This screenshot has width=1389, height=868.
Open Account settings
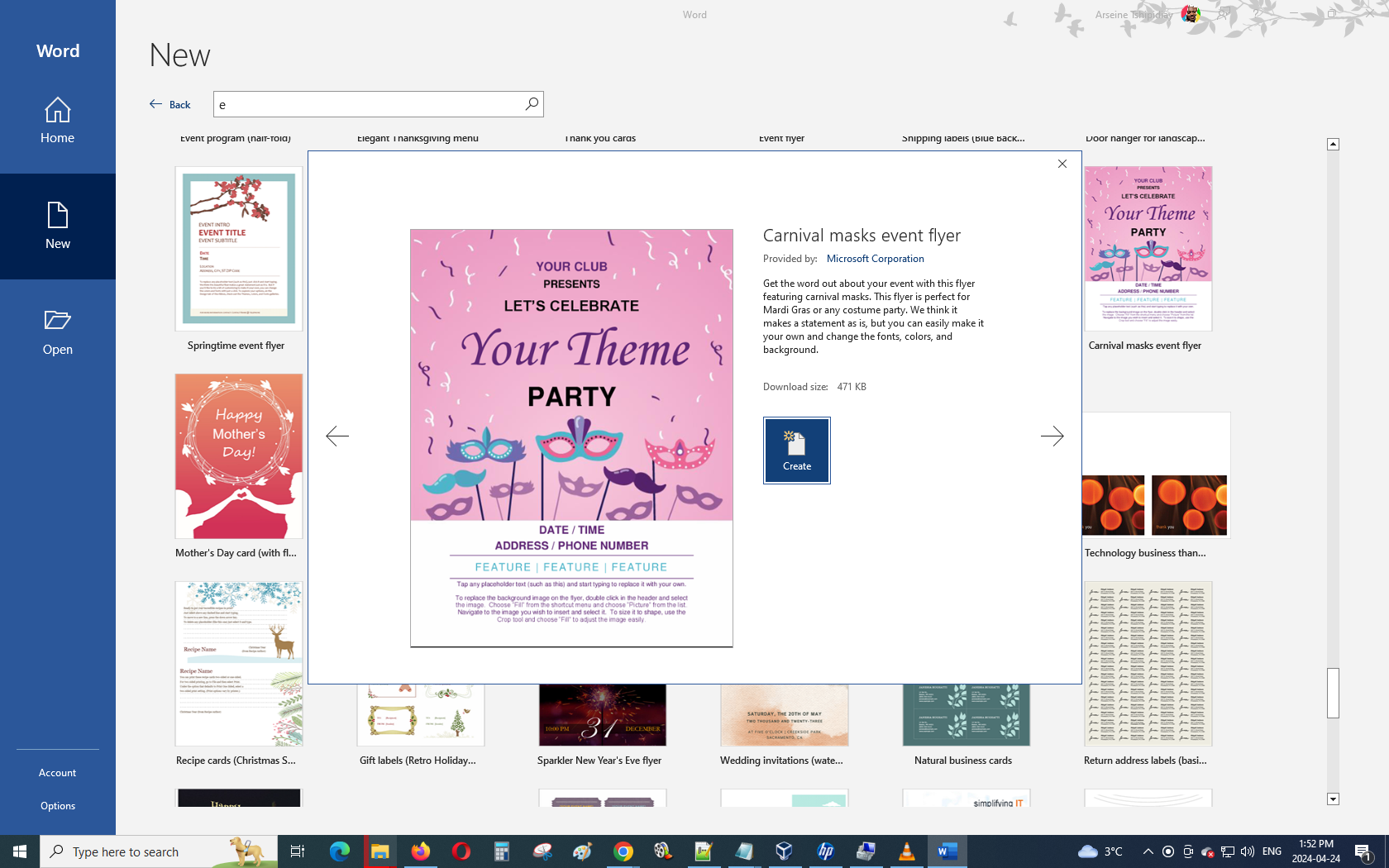coord(58,773)
